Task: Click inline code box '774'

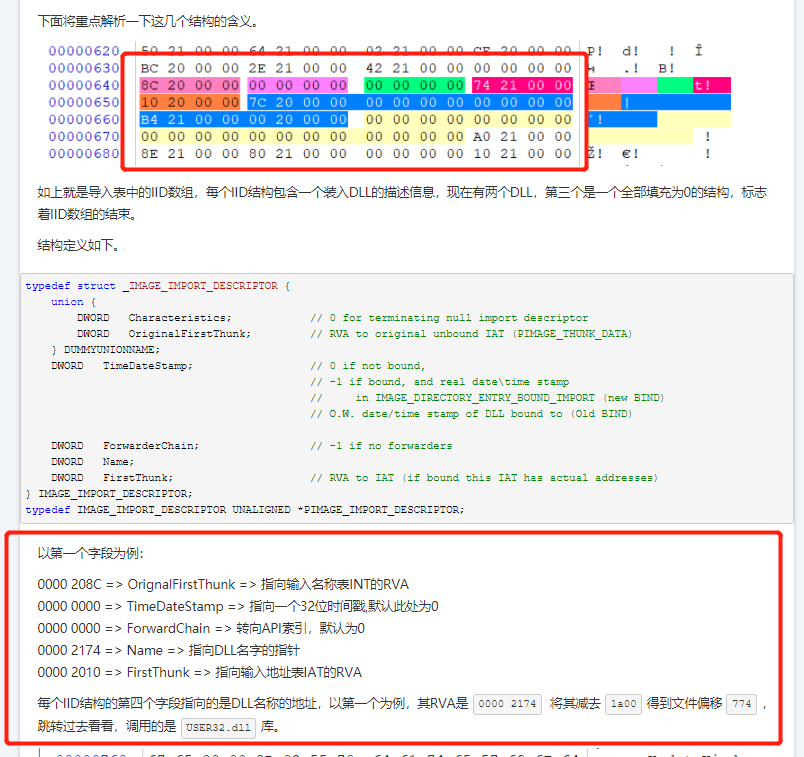Action: [741, 704]
